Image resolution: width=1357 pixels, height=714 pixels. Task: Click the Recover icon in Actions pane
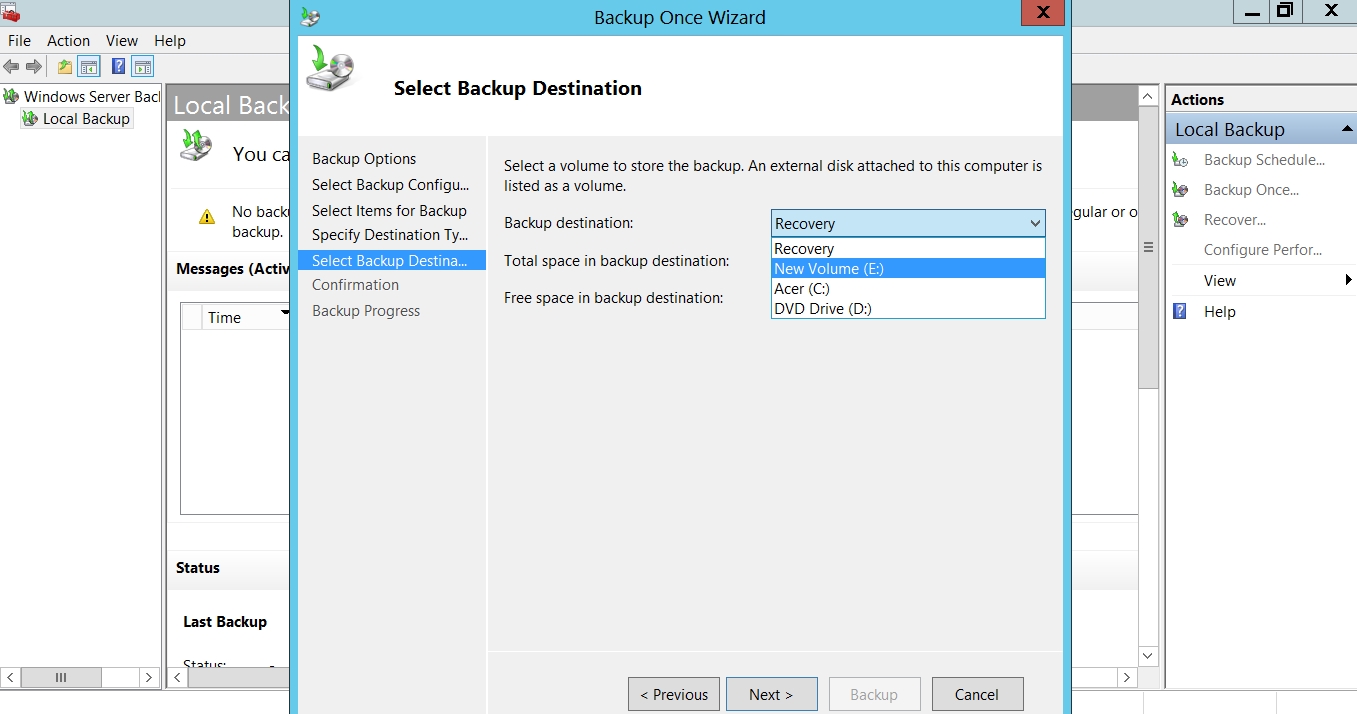[x=1181, y=220]
